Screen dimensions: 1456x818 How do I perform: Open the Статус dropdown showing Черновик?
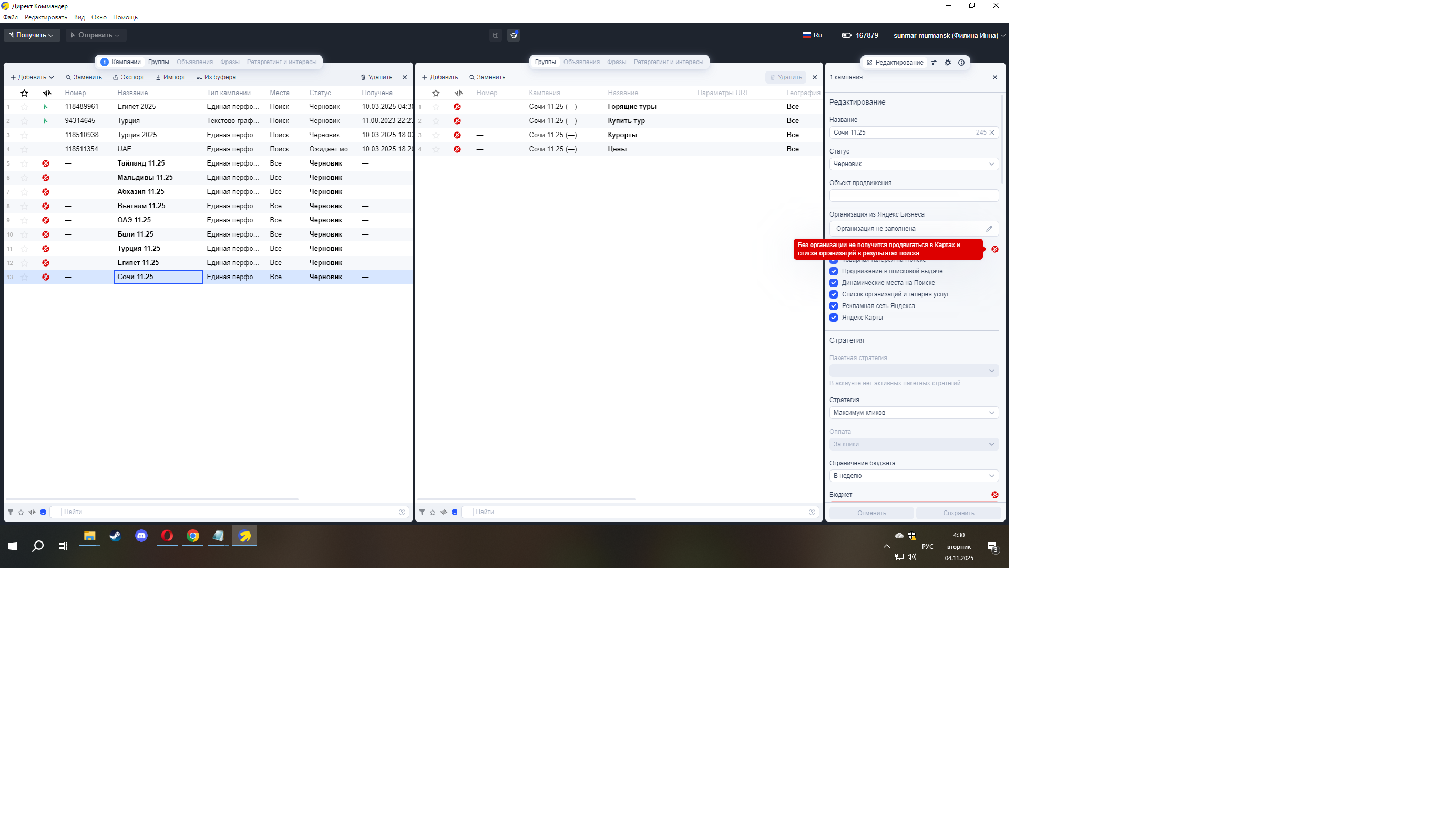(x=913, y=164)
